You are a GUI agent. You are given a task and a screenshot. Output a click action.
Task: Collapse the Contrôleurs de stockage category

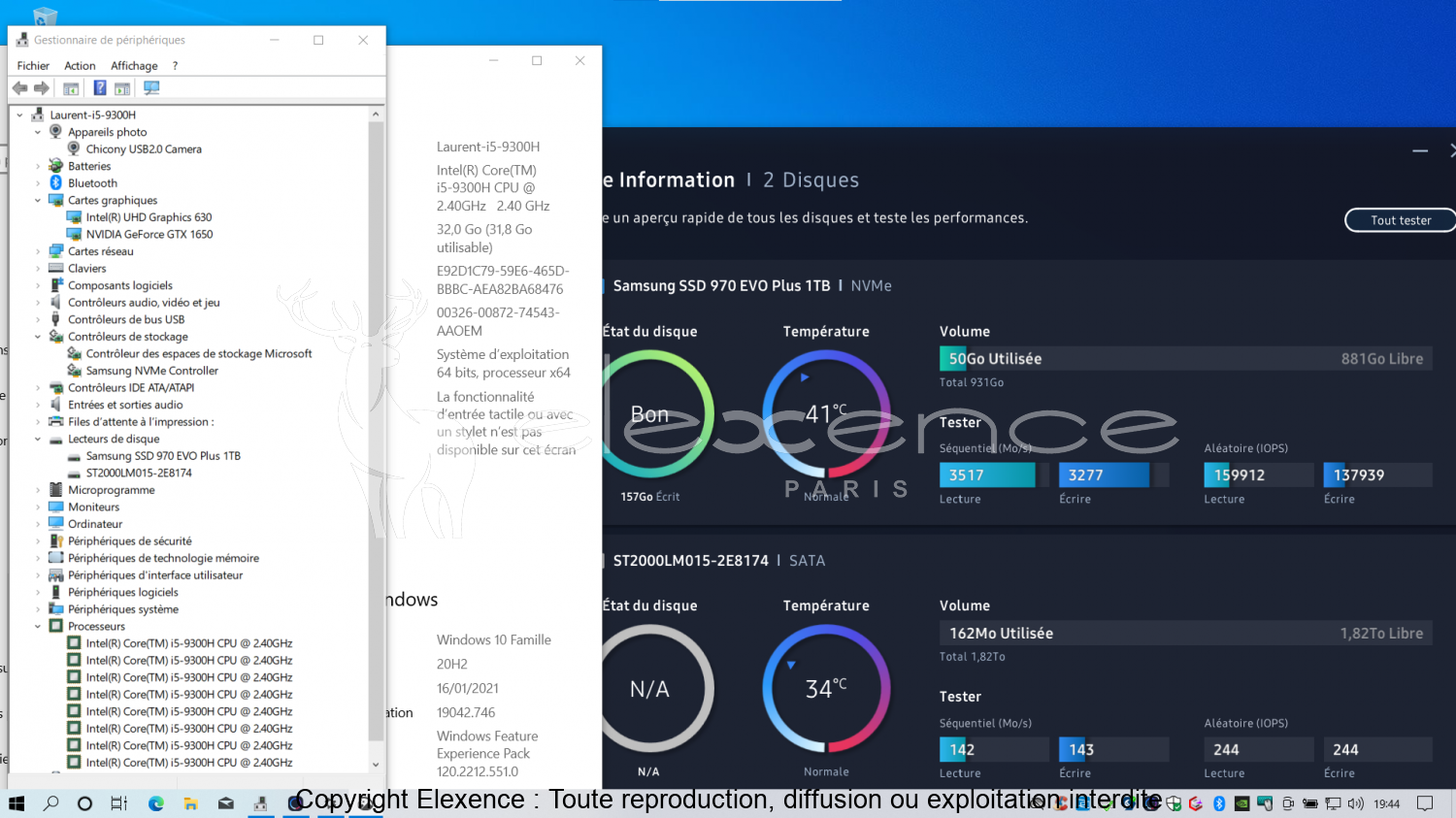[x=38, y=337]
